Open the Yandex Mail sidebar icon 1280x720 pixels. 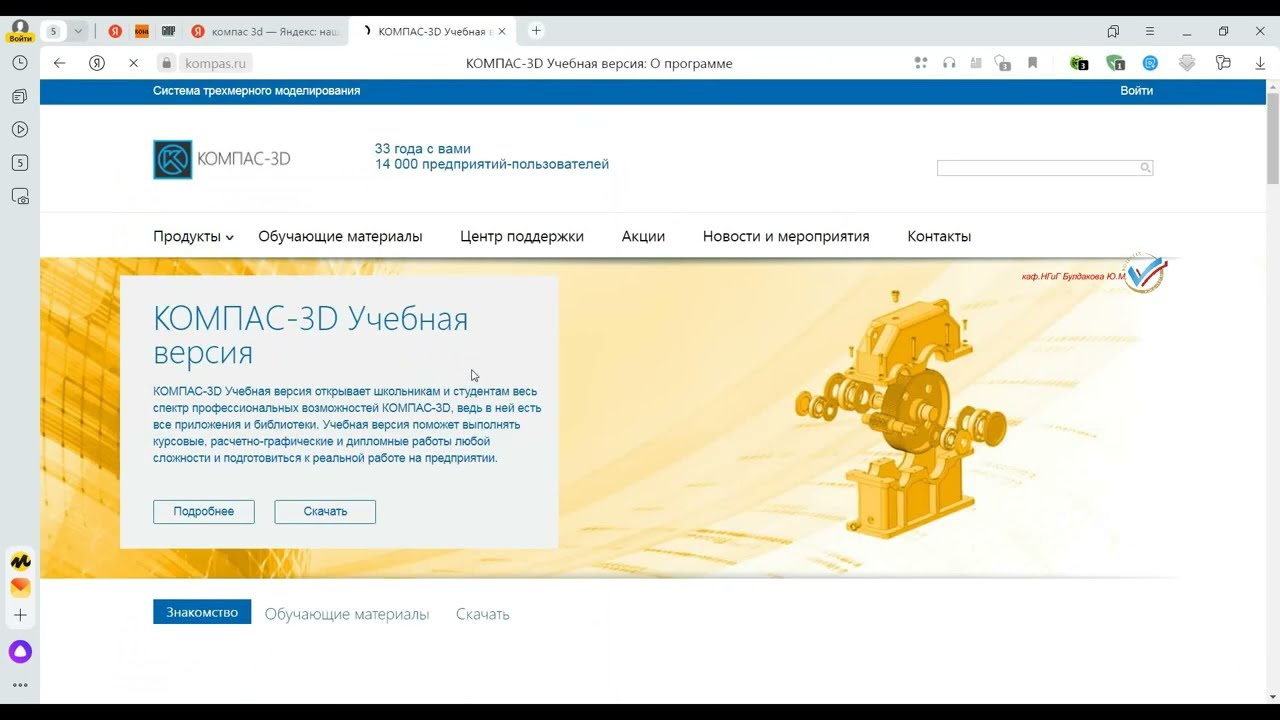pos(20,587)
